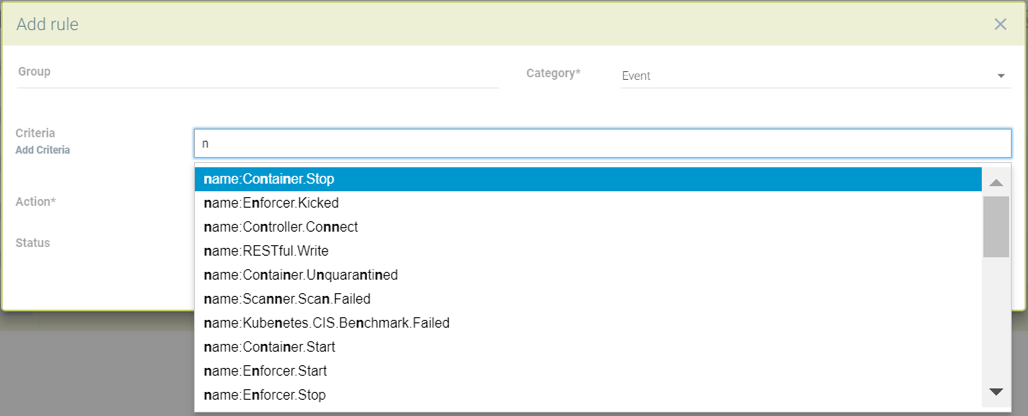Click the scroll up arrow in suggestions
This screenshot has height=416, width=1028.
(x=996, y=182)
